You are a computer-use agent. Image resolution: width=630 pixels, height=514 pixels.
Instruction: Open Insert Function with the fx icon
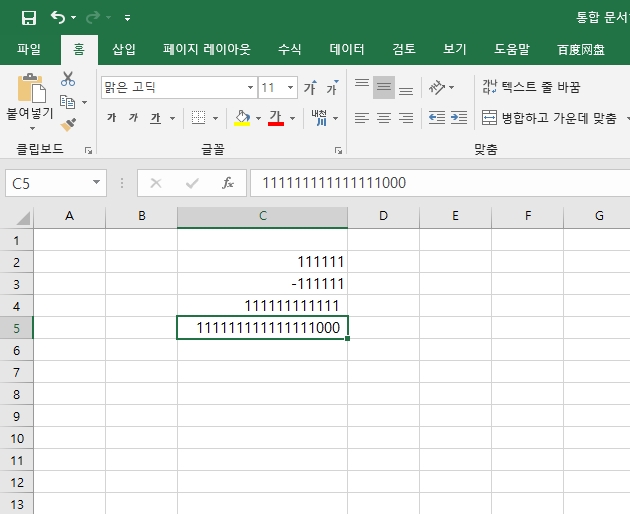[x=228, y=183]
